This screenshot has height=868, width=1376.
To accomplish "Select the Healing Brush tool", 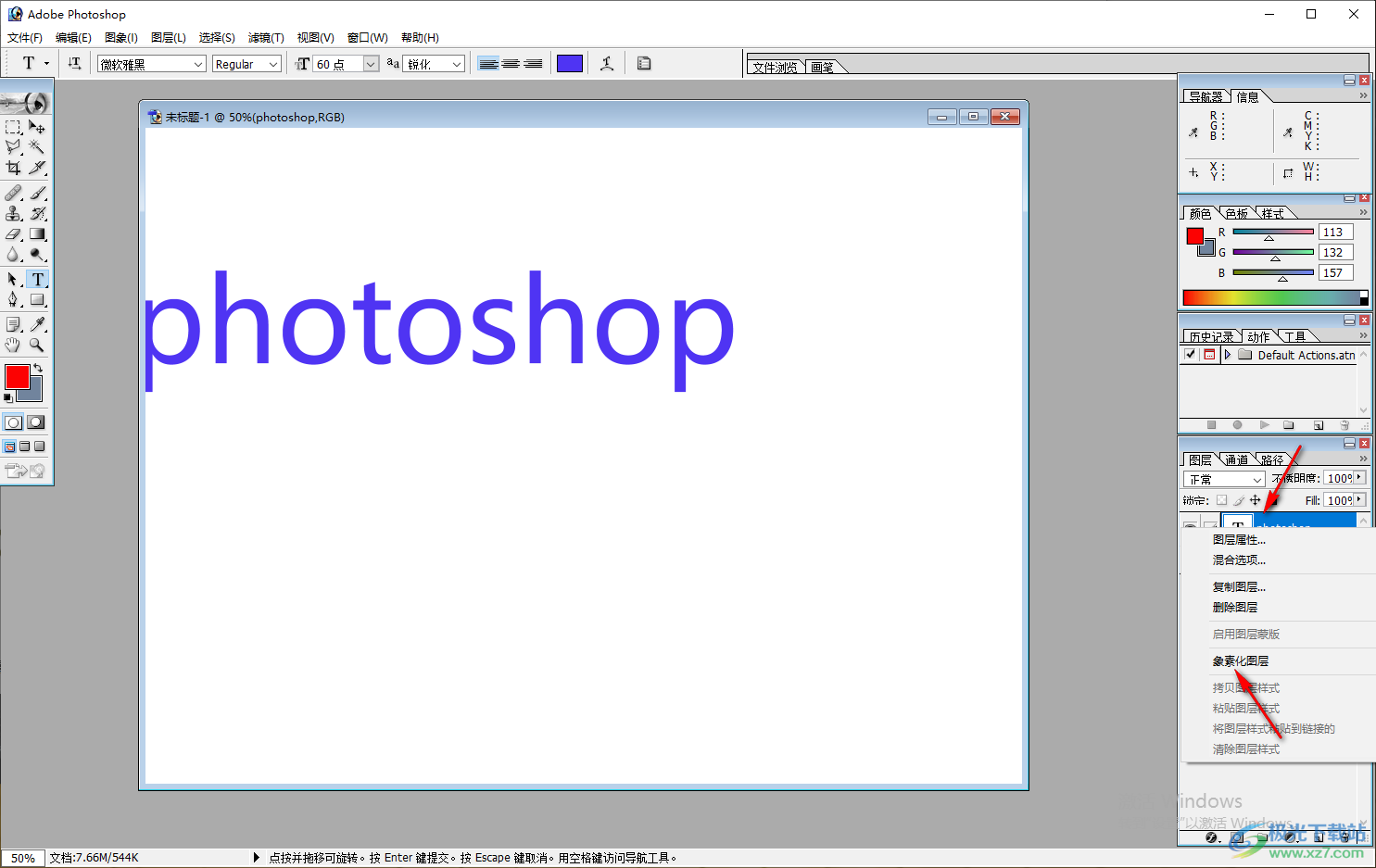I will pyautogui.click(x=13, y=193).
